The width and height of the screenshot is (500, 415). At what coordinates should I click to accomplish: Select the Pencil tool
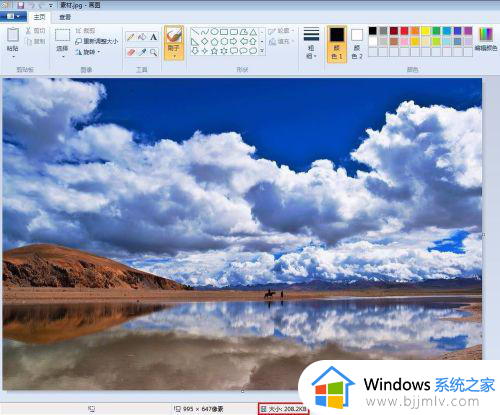(131, 37)
